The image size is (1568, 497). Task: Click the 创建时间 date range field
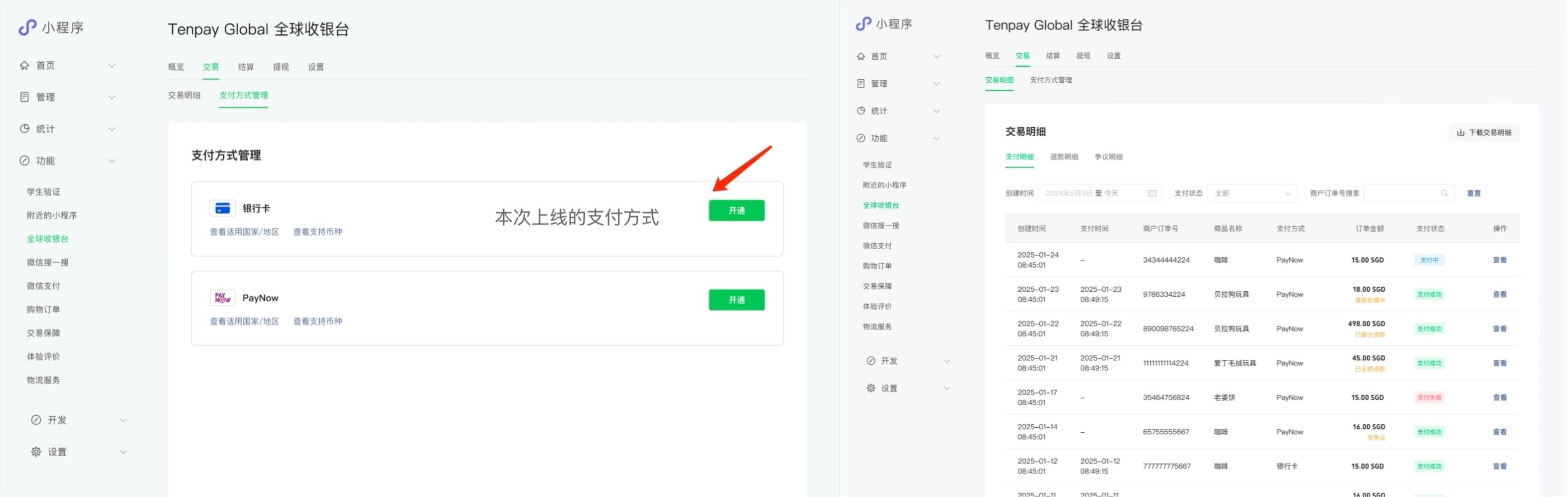pos(1100,193)
